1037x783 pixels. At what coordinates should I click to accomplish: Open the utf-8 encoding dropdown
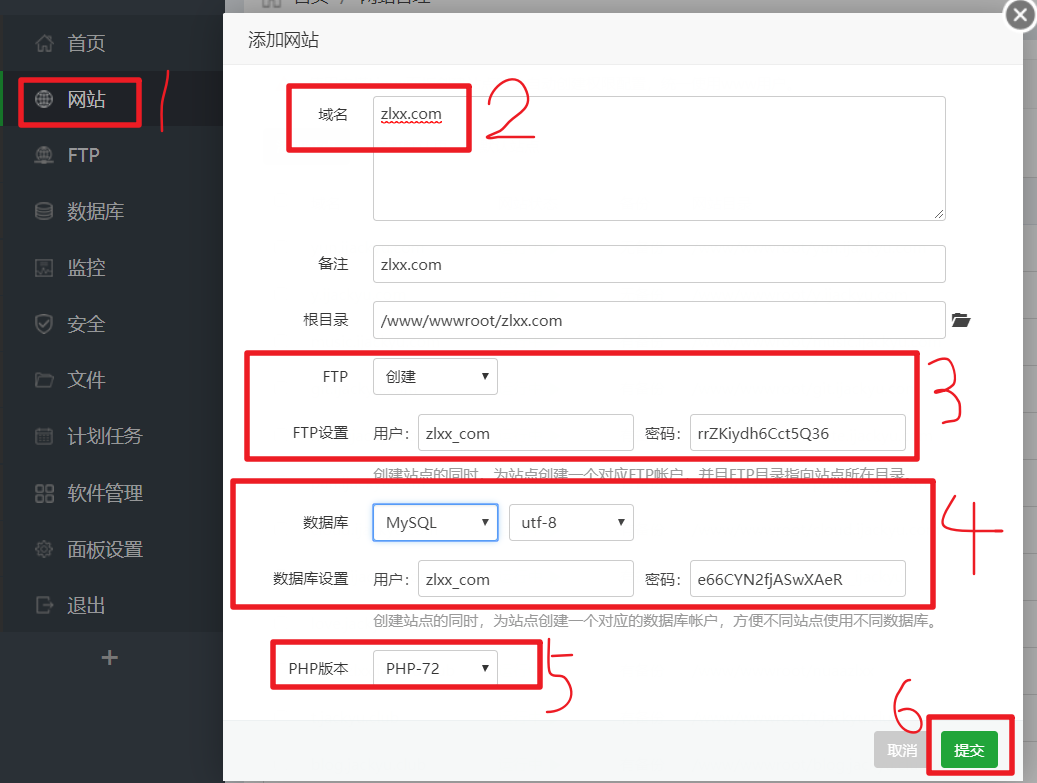pos(571,522)
